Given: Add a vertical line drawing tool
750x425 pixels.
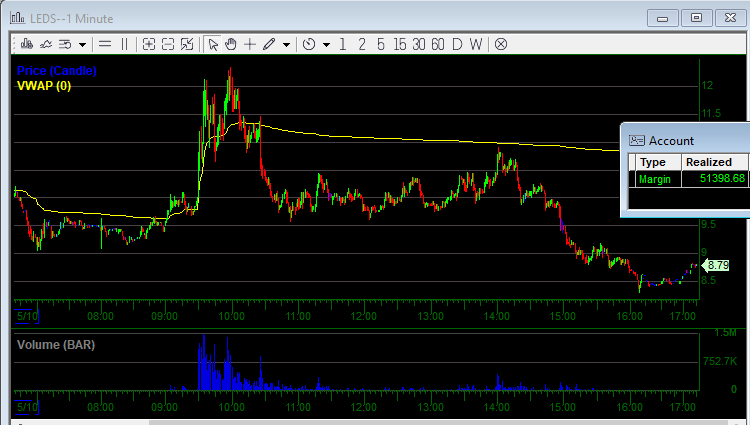Looking at the screenshot, I should [124, 44].
